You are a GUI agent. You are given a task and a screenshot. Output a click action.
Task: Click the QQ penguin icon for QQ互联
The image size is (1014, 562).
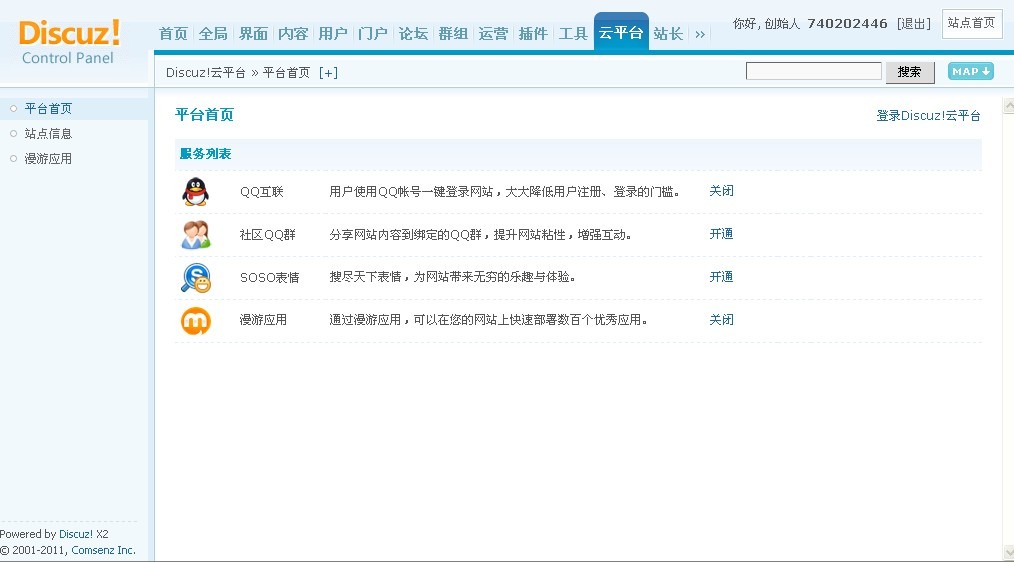[x=195, y=191]
